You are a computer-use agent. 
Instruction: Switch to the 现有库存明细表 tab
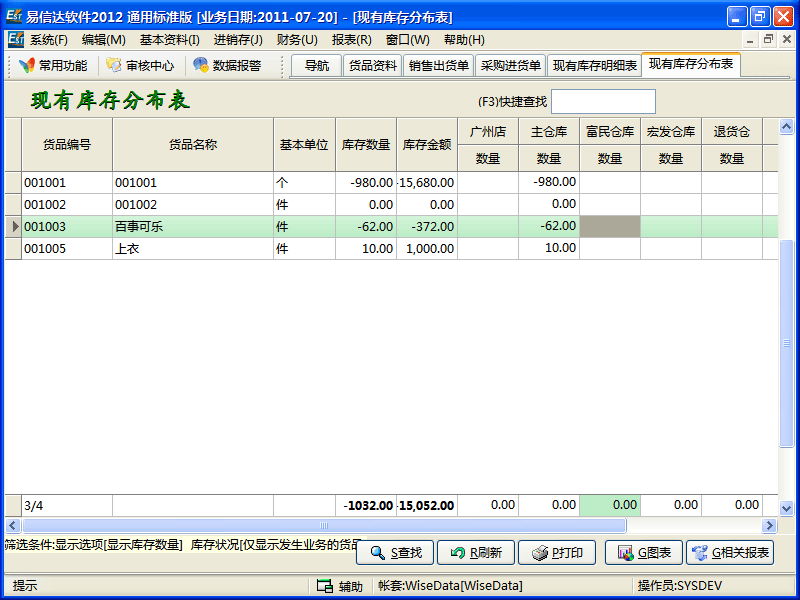click(x=595, y=66)
